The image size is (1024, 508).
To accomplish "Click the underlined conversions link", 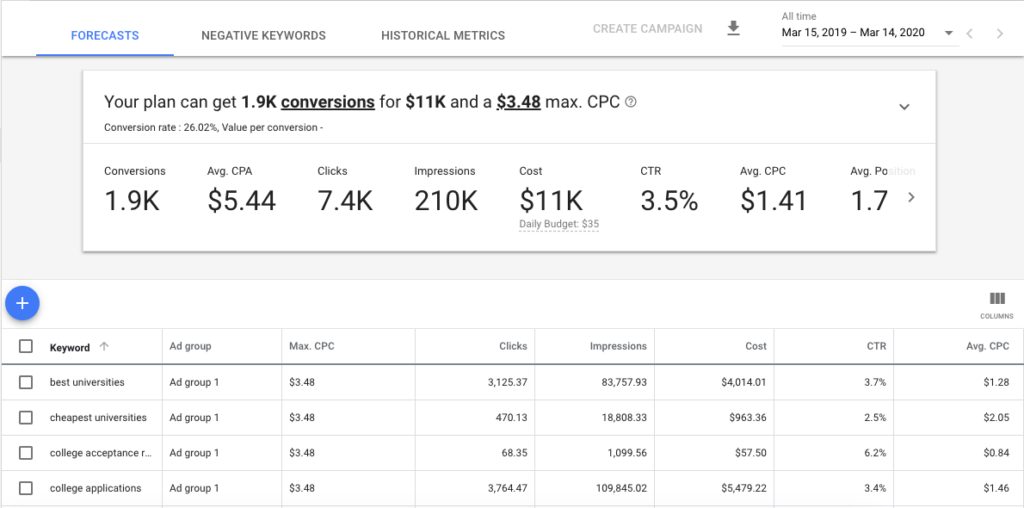I will click(328, 102).
